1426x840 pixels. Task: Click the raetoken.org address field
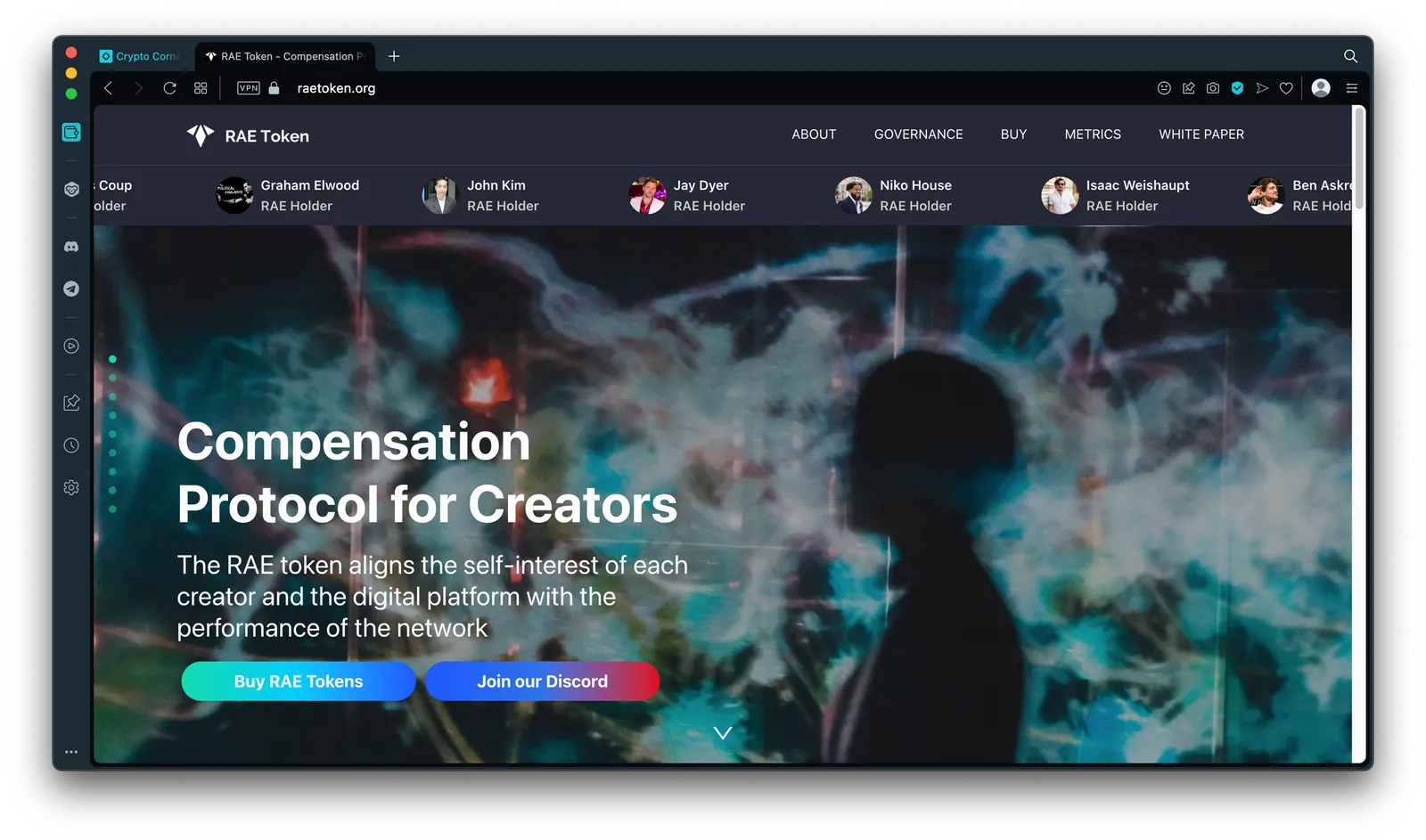click(336, 88)
